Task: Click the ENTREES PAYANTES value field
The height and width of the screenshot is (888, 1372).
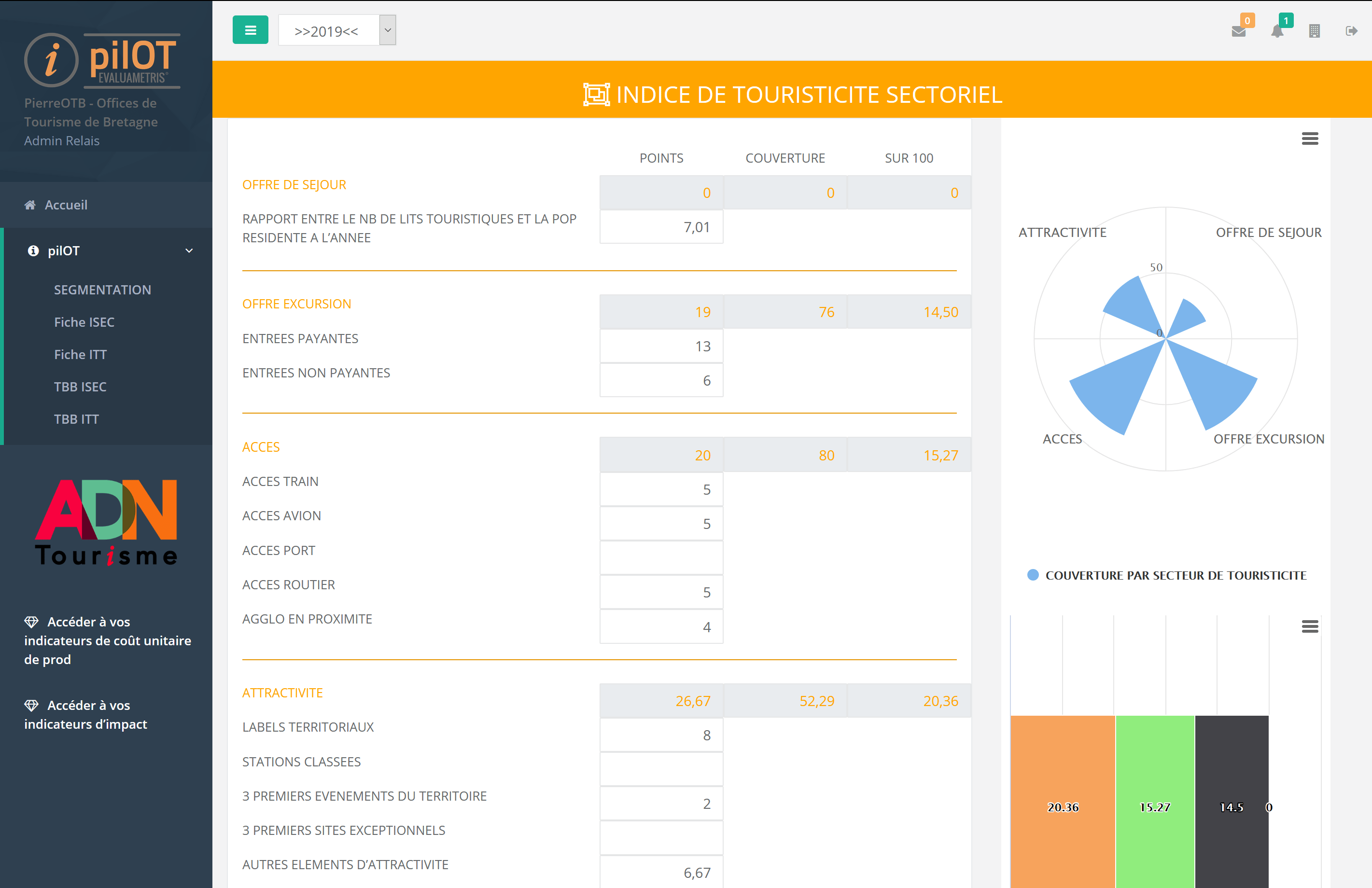Action: click(661, 347)
